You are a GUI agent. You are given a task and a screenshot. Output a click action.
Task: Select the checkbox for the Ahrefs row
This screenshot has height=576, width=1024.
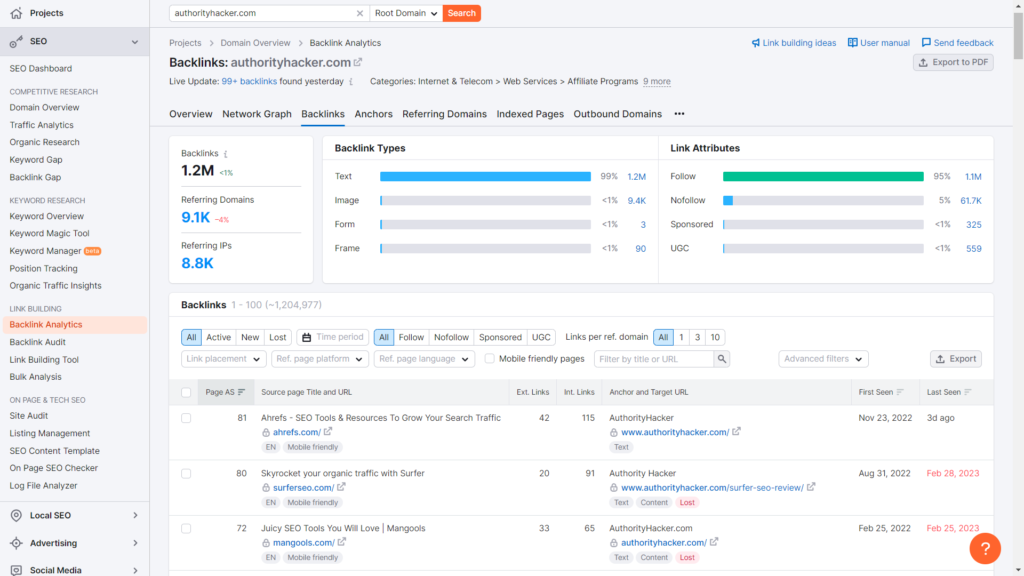tap(186, 418)
